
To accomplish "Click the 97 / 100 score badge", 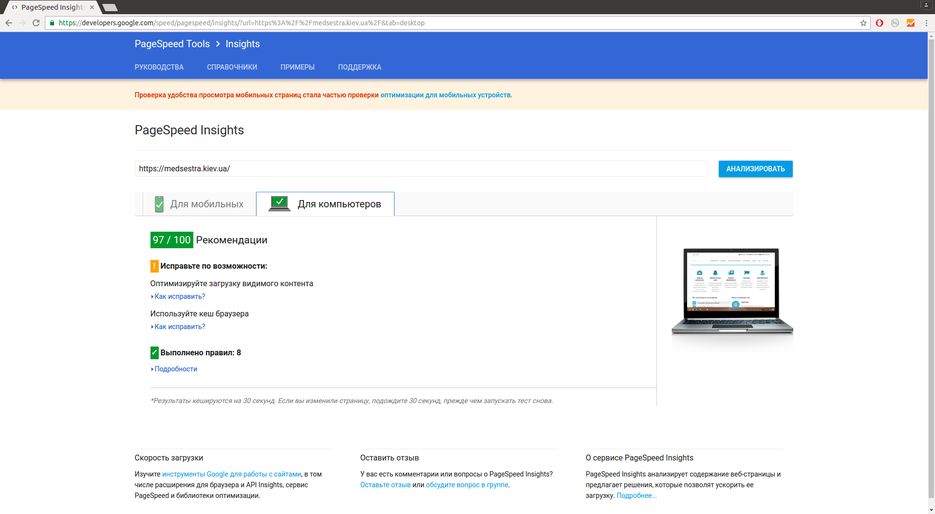I will coord(172,240).
